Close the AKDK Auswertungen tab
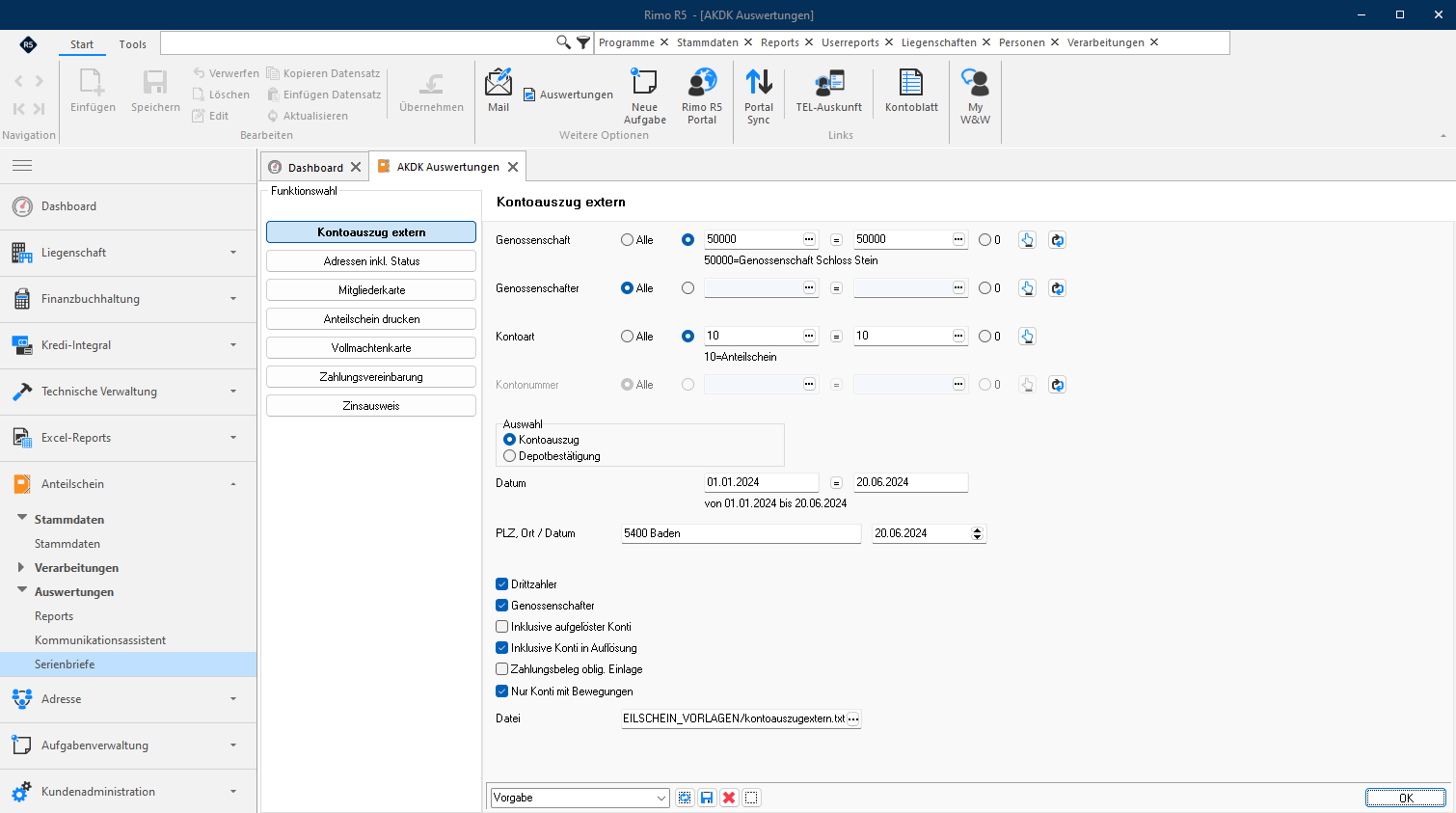This screenshot has width=1456, height=813. pyautogui.click(x=513, y=167)
